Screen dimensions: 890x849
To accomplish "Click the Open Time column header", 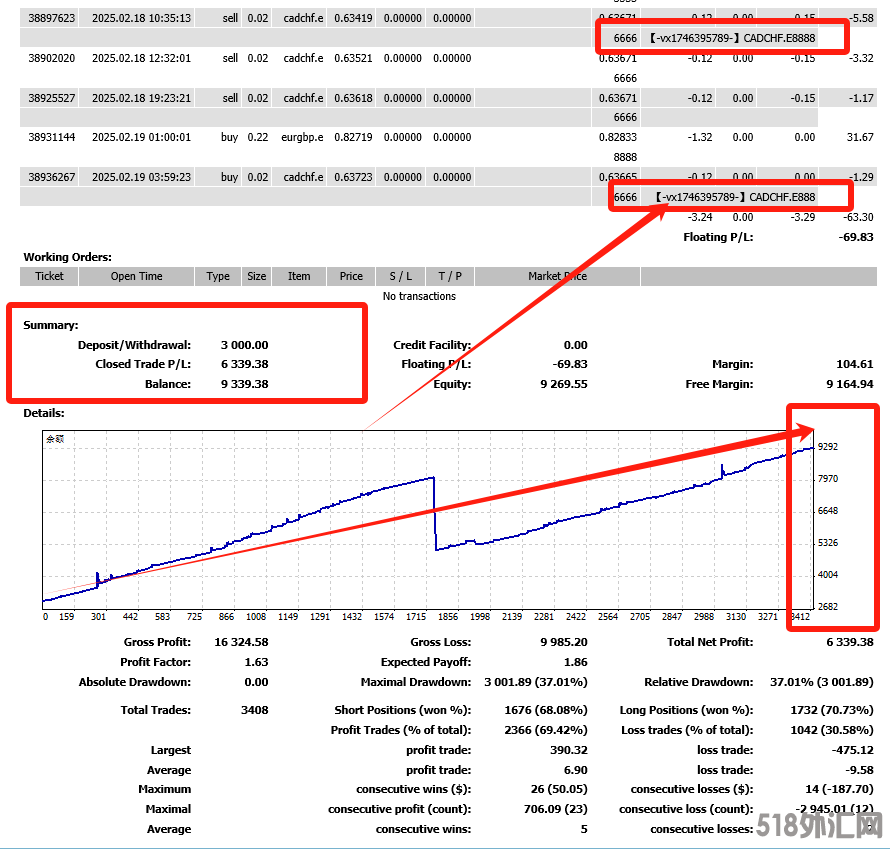I will 136,276.
